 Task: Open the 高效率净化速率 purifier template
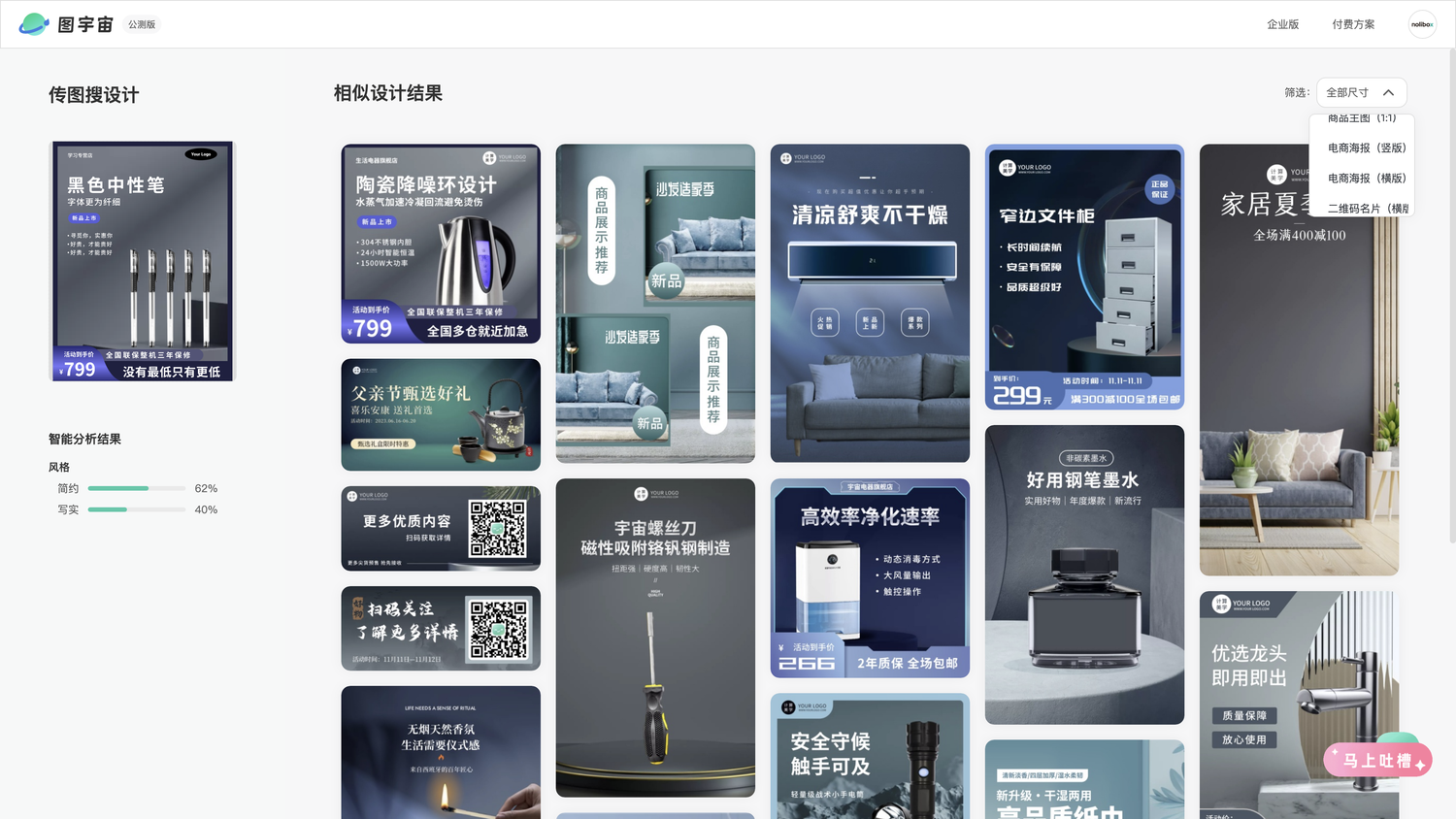click(x=870, y=578)
